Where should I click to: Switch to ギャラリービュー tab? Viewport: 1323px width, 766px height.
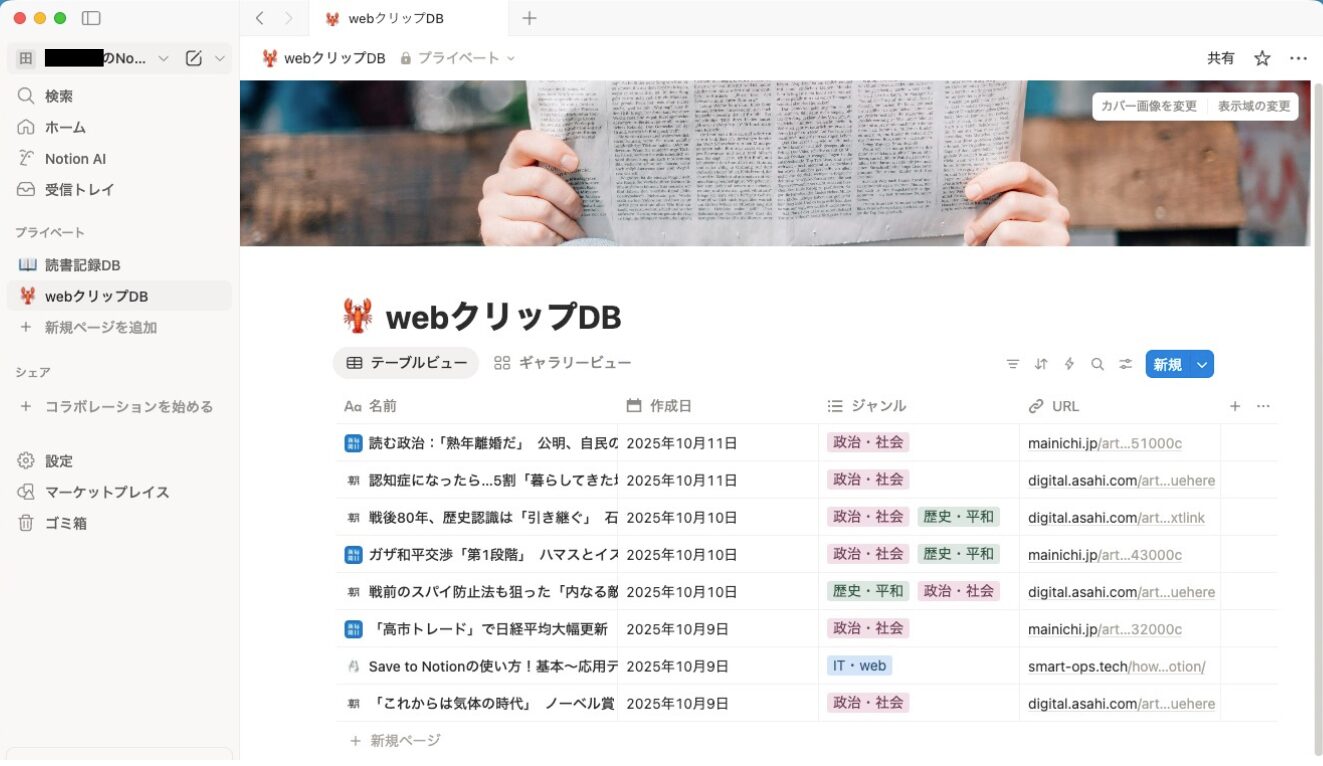click(563, 363)
